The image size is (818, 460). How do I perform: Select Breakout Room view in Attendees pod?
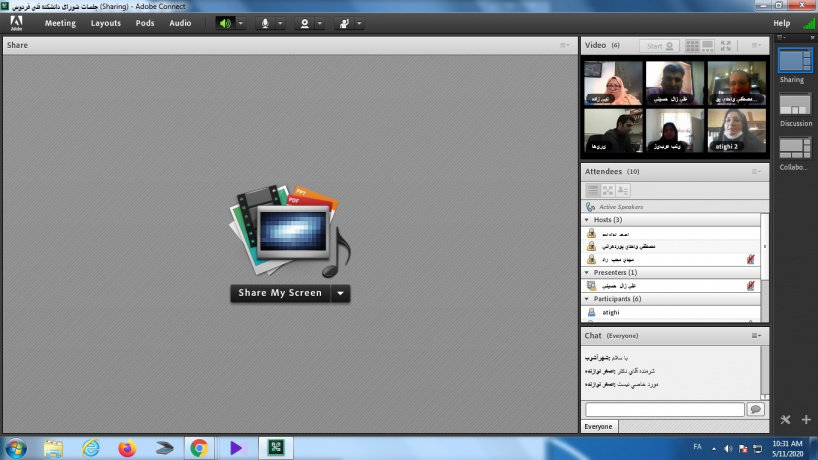(x=608, y=190)
